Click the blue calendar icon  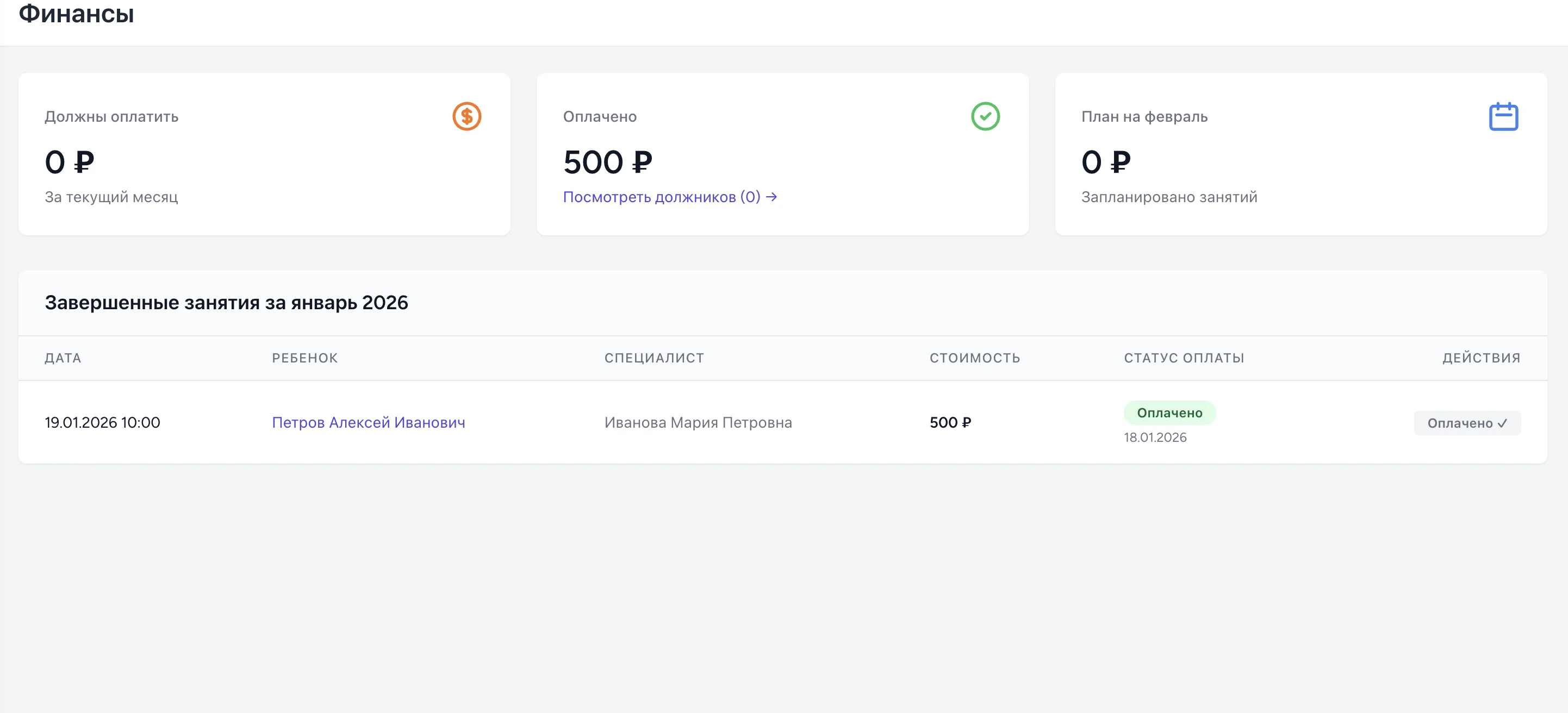1503,116
